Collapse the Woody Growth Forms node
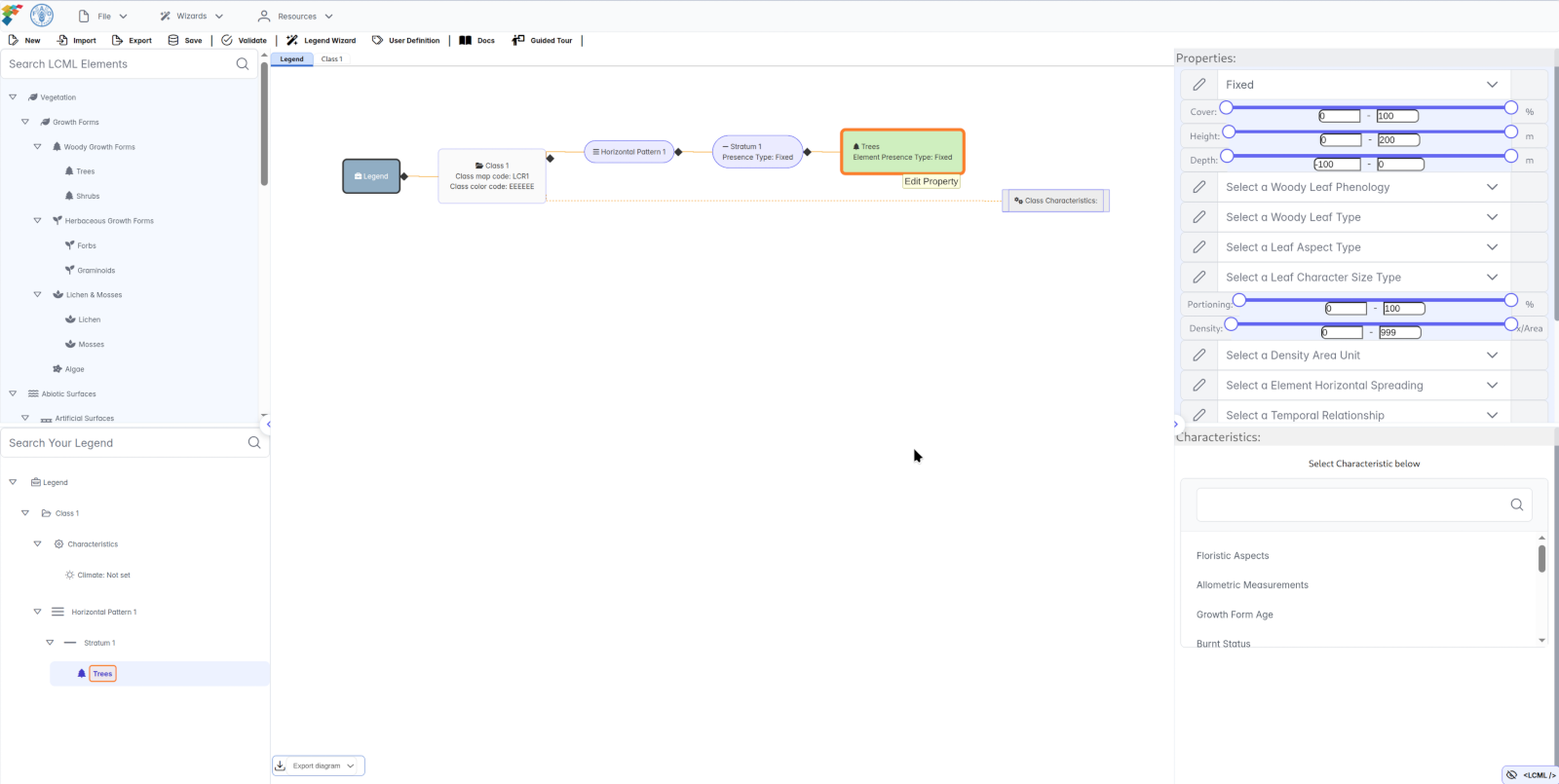Image resolution: width=1559 pixels, height=784 pixels. (x=37, y=147)
